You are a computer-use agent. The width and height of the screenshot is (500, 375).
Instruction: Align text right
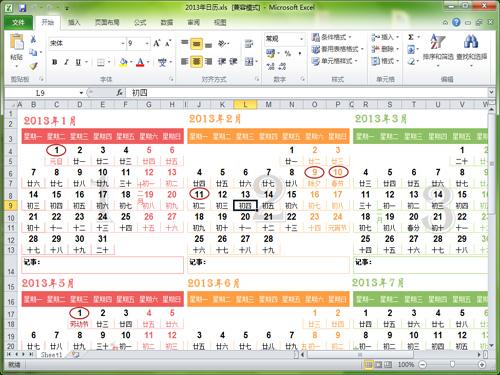[208, 62]
